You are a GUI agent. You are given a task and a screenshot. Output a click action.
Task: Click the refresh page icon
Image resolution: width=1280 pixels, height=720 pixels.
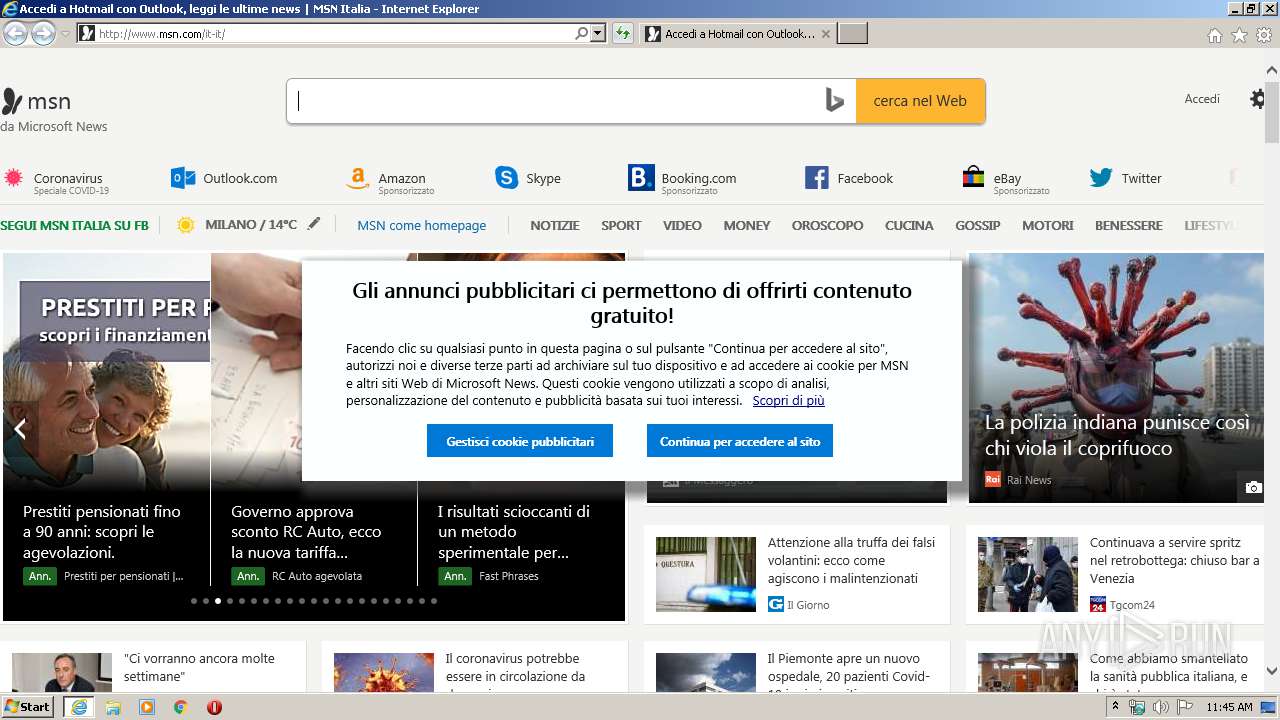[x=623, y=33]
